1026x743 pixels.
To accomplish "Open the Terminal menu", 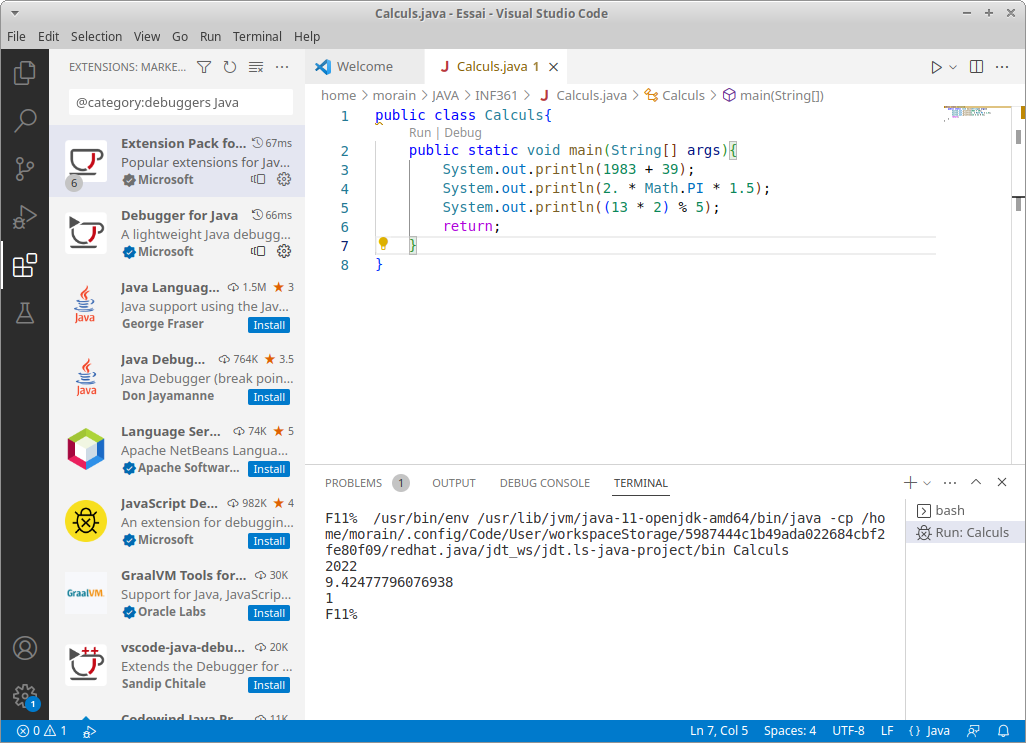I will (x=257, y=37).
